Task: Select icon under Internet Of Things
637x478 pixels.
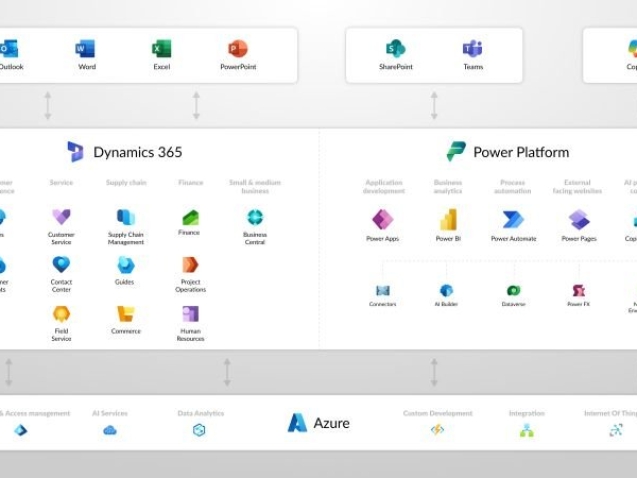Action: pyautogui.click(x=616, y=430)
